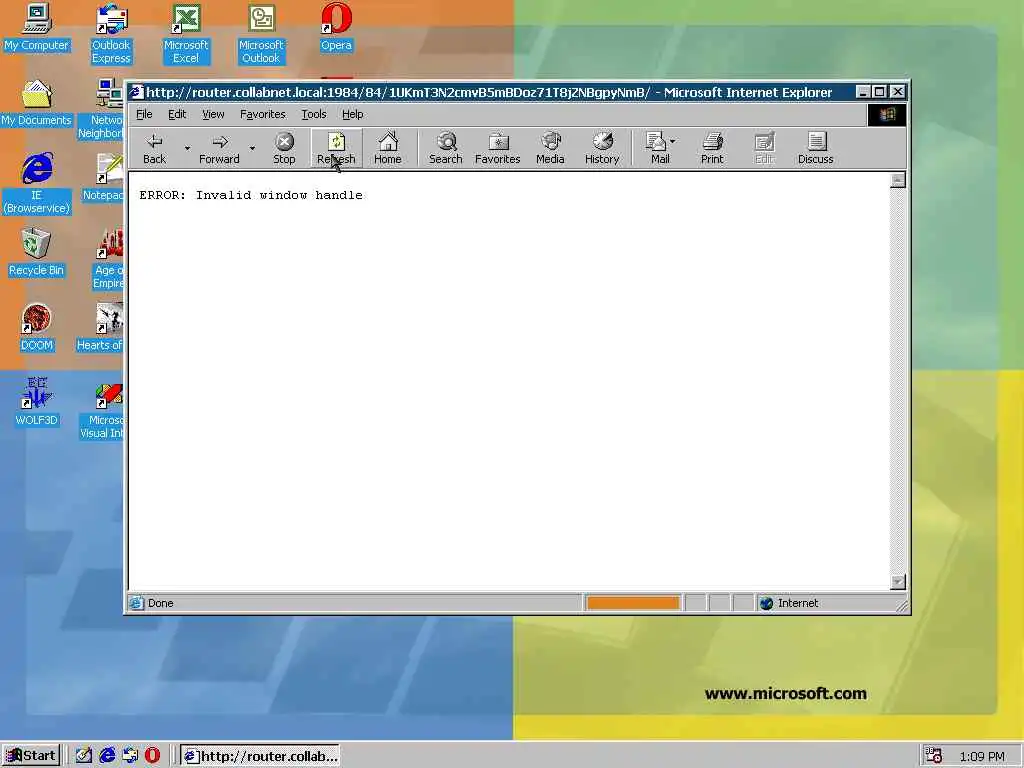Print the page using Print button
This screenshot has width=1024, height=768.
(x=712, y=149)
